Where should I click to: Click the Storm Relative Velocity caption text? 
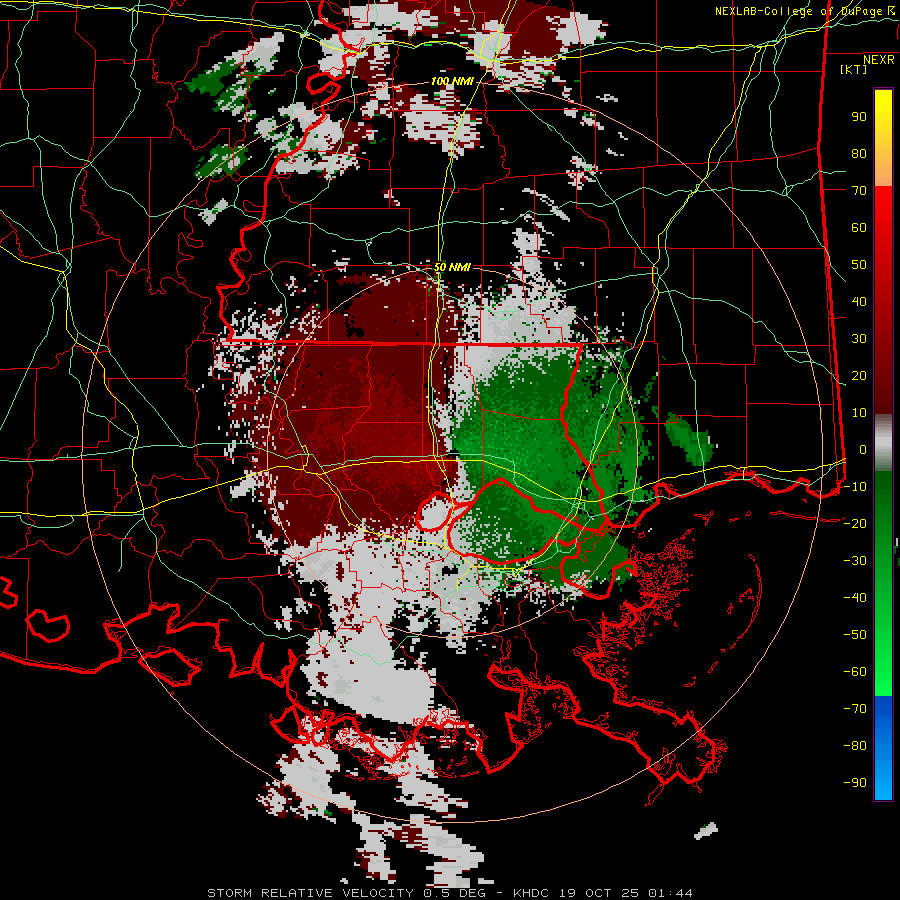[449, 893]
